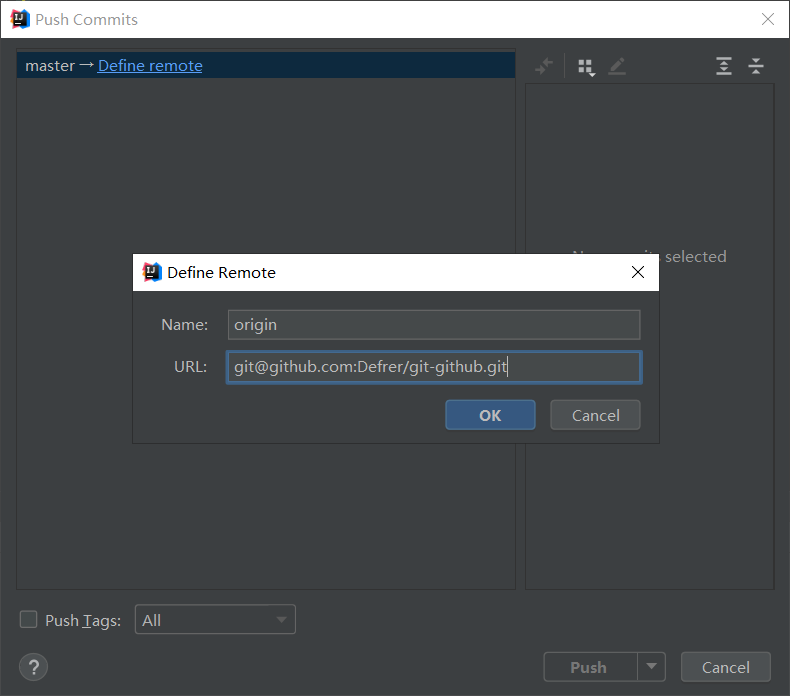Close the Define Remote dialog with X
This screenshot has width=790, height=696.
(638, 272)
